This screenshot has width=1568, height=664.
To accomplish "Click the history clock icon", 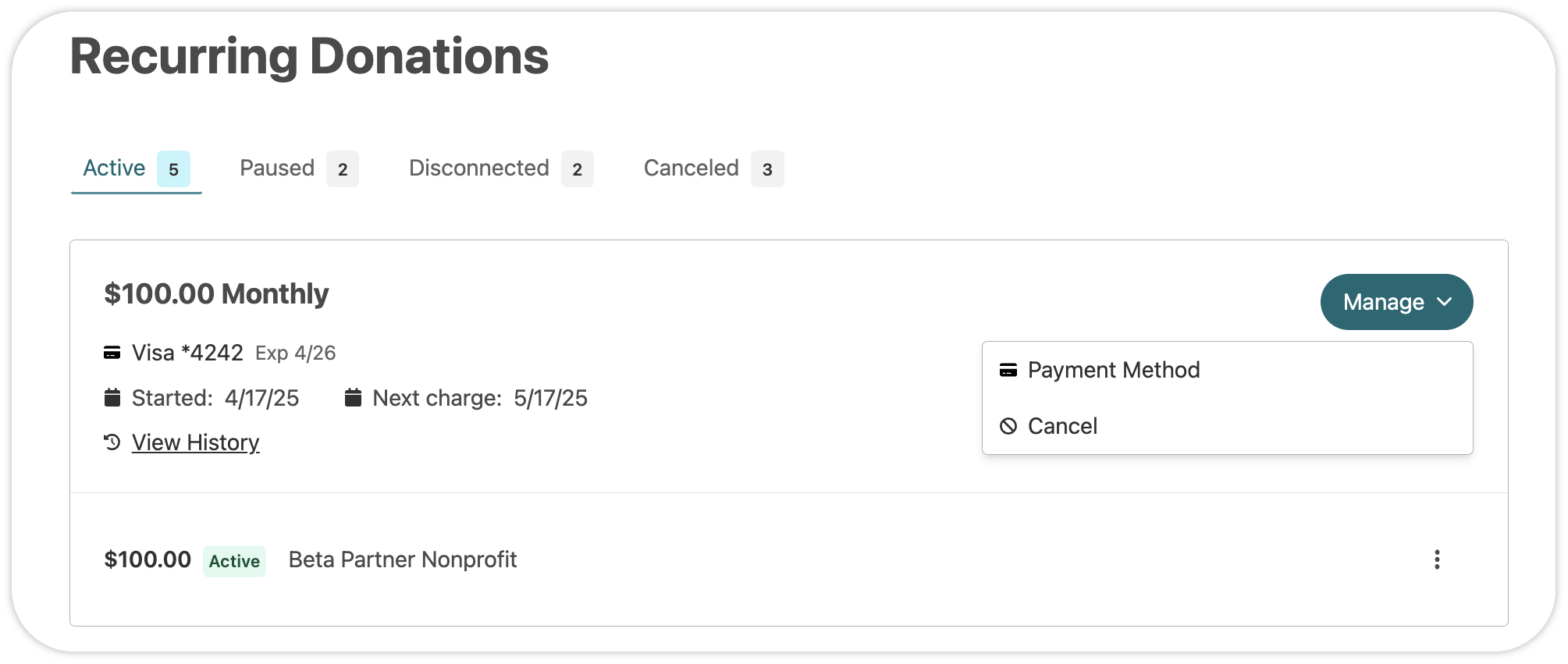I will click(x=112, y=442).
